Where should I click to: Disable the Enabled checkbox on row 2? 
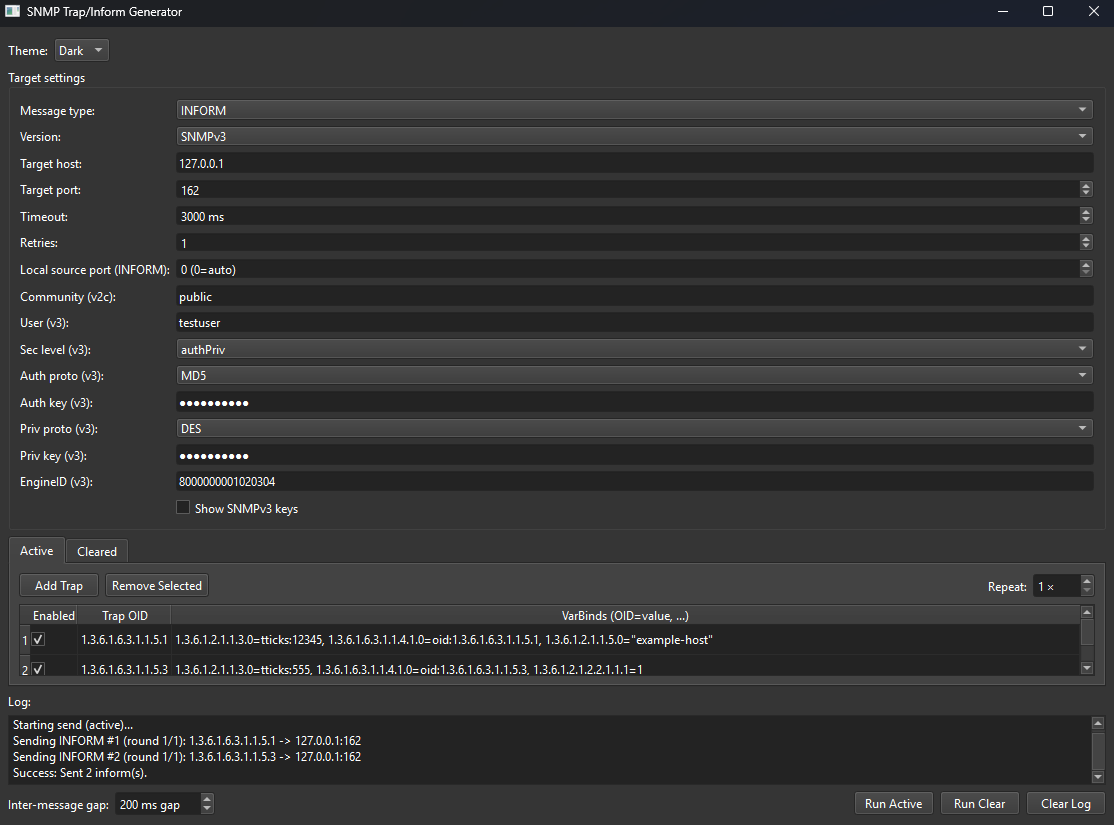coord(37,668)
